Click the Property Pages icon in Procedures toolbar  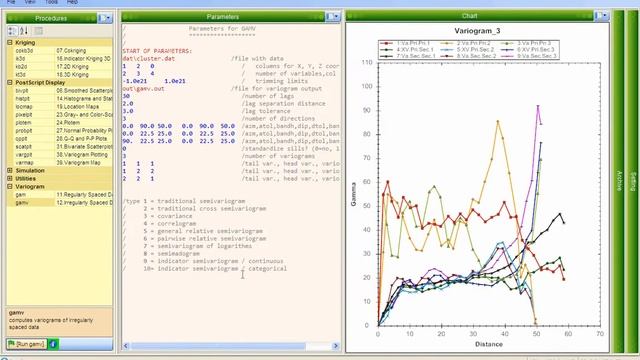[x=38, y=31]
